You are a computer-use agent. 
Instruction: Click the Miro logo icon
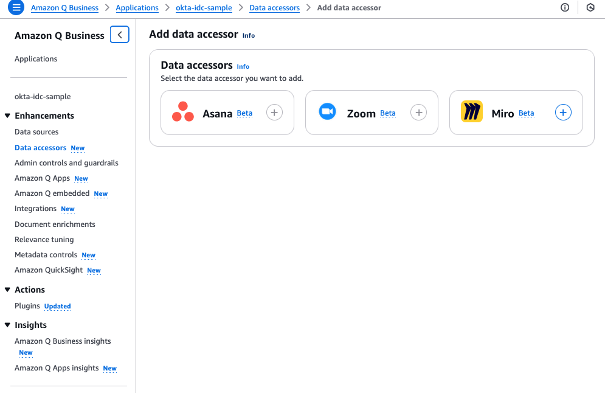472,111
